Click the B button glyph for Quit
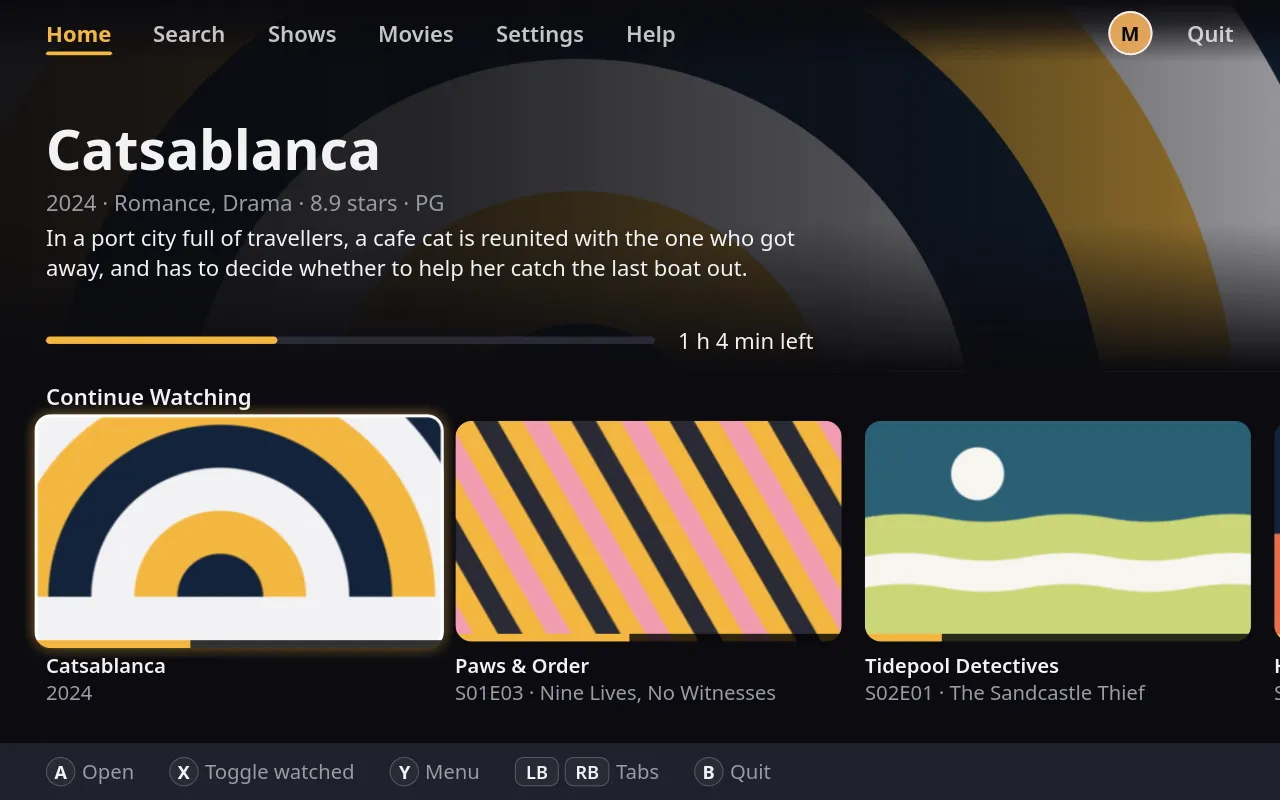 point(708,772)
